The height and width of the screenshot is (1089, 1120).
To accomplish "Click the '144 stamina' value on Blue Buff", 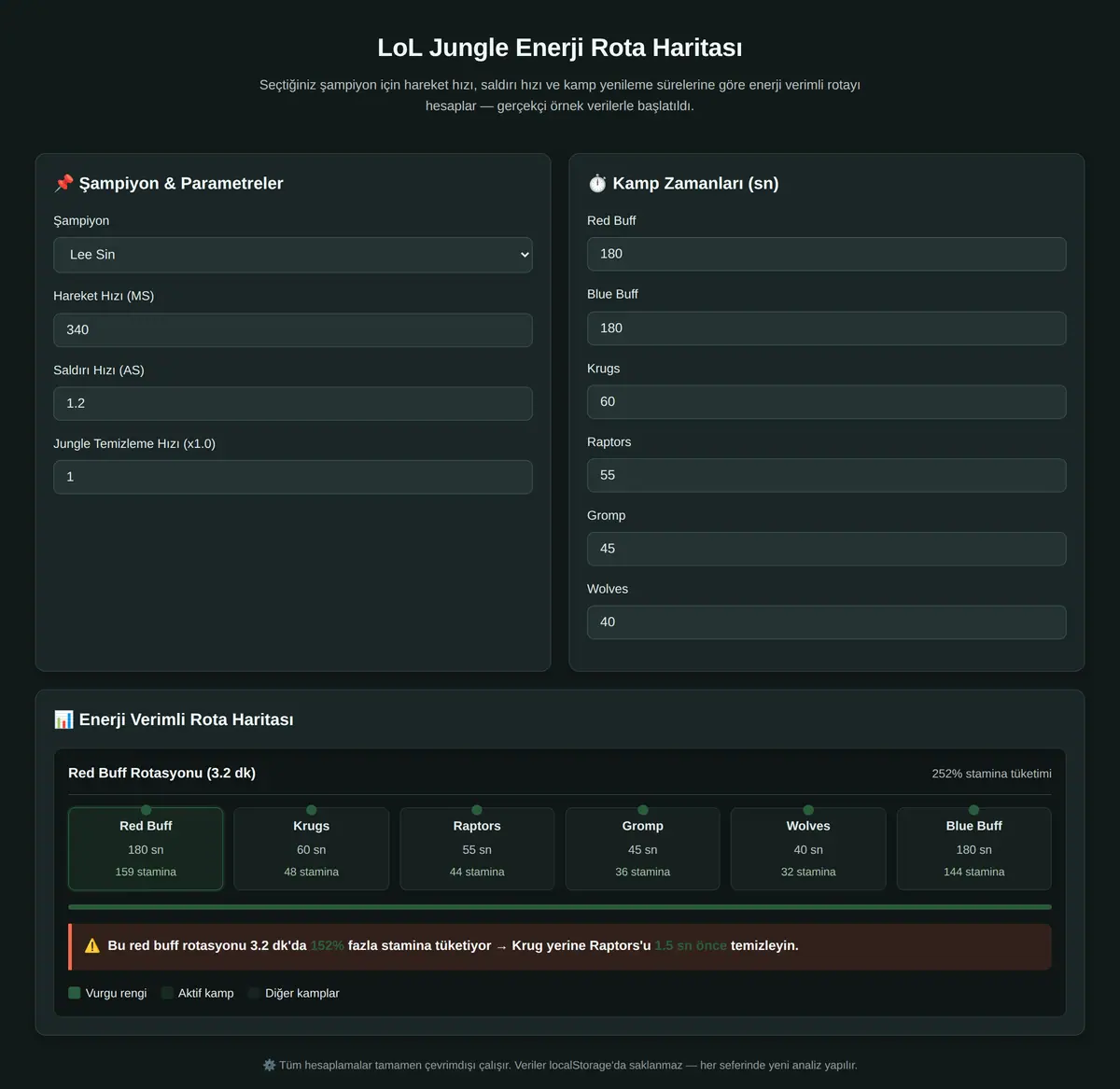I will click(x=974, y=872).
